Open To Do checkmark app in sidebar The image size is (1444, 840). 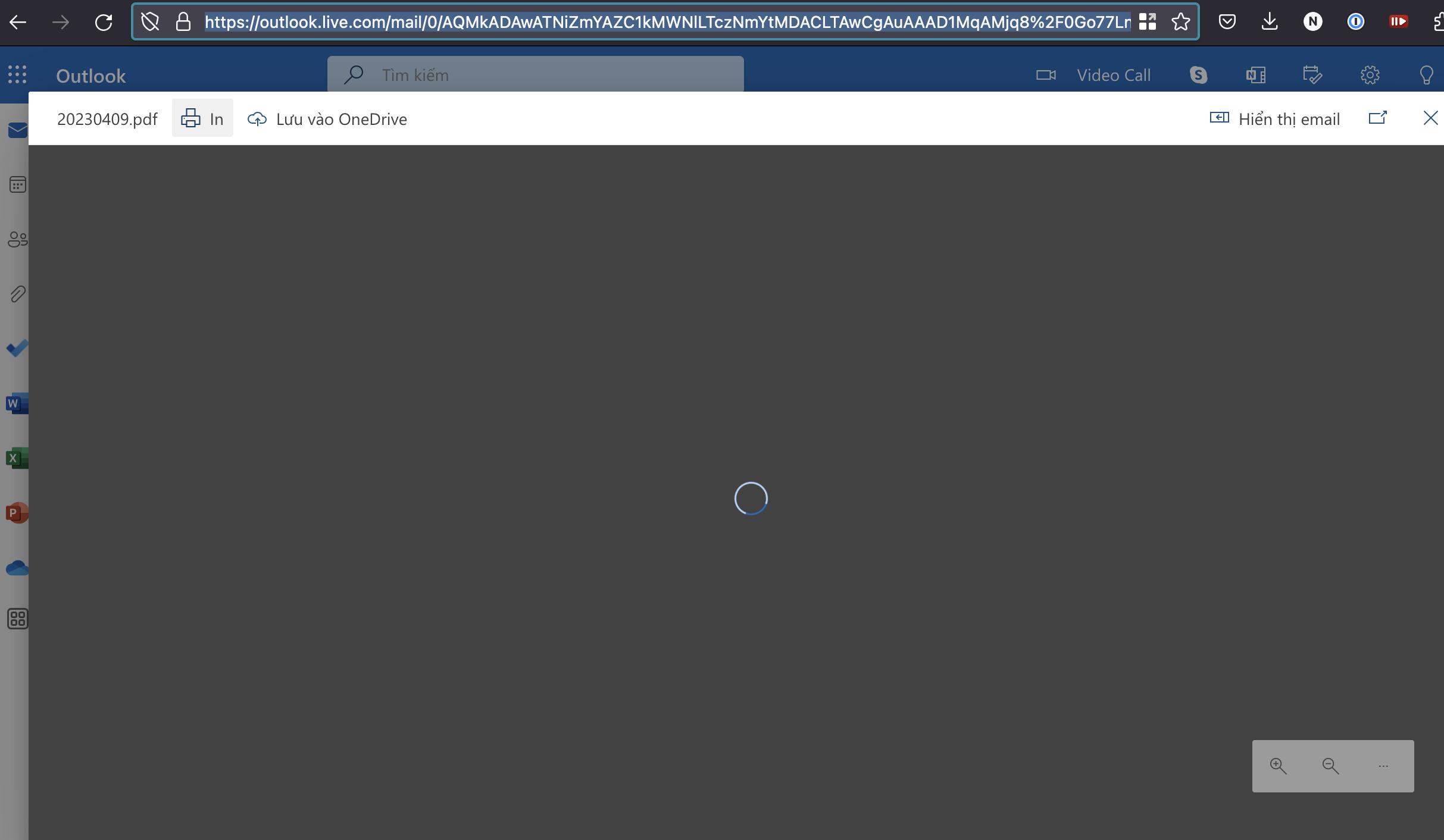click(x=18, y=348)
